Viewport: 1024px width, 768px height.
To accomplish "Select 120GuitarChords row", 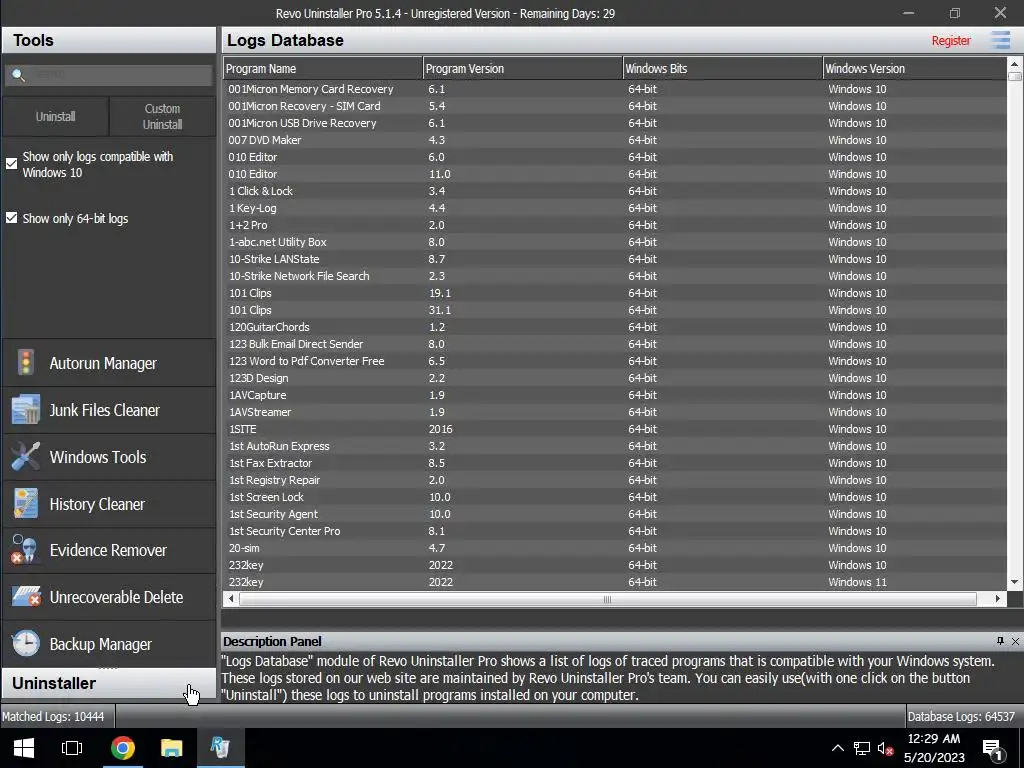I will [615, 327].
